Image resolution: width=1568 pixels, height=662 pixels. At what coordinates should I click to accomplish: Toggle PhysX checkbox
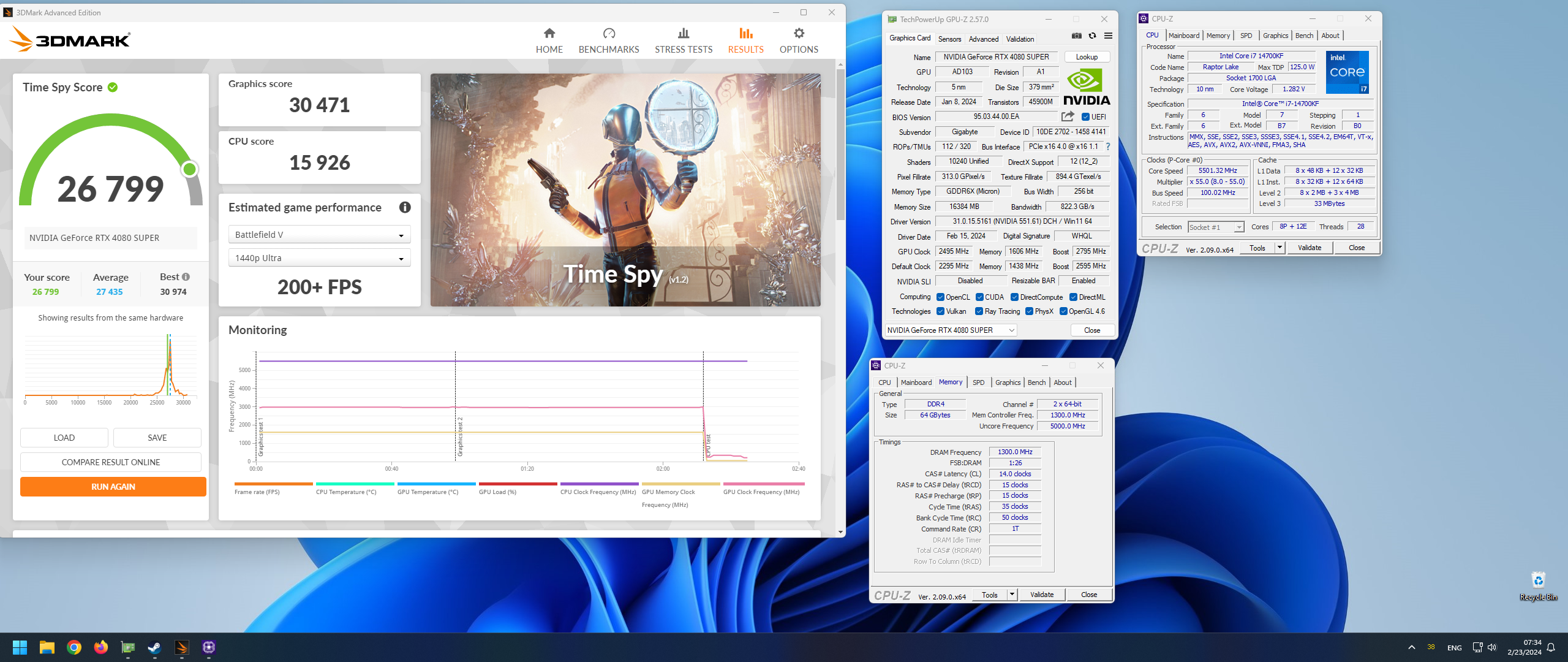pyautogui.click(x=1029, y=311)
